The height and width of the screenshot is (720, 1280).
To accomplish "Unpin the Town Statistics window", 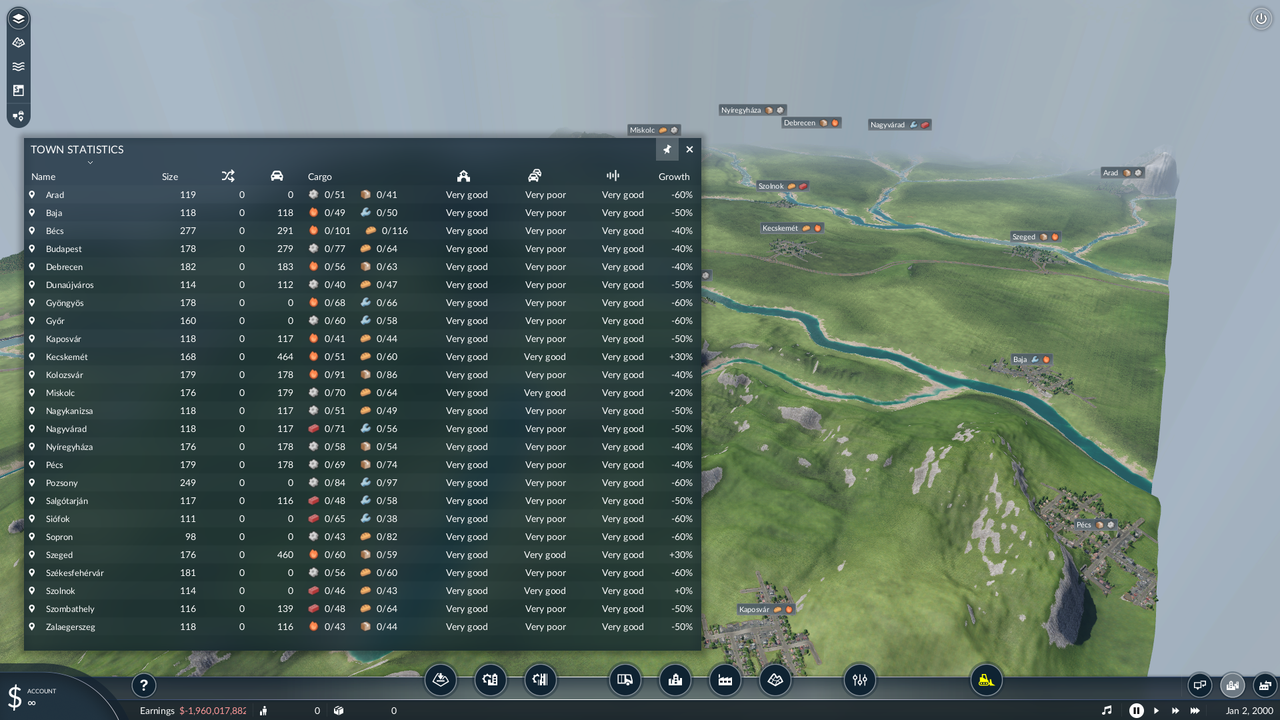I will (667, 149).
